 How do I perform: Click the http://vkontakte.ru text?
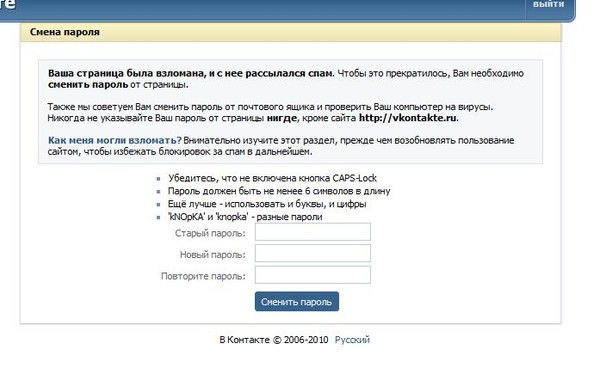coord(408,118)
